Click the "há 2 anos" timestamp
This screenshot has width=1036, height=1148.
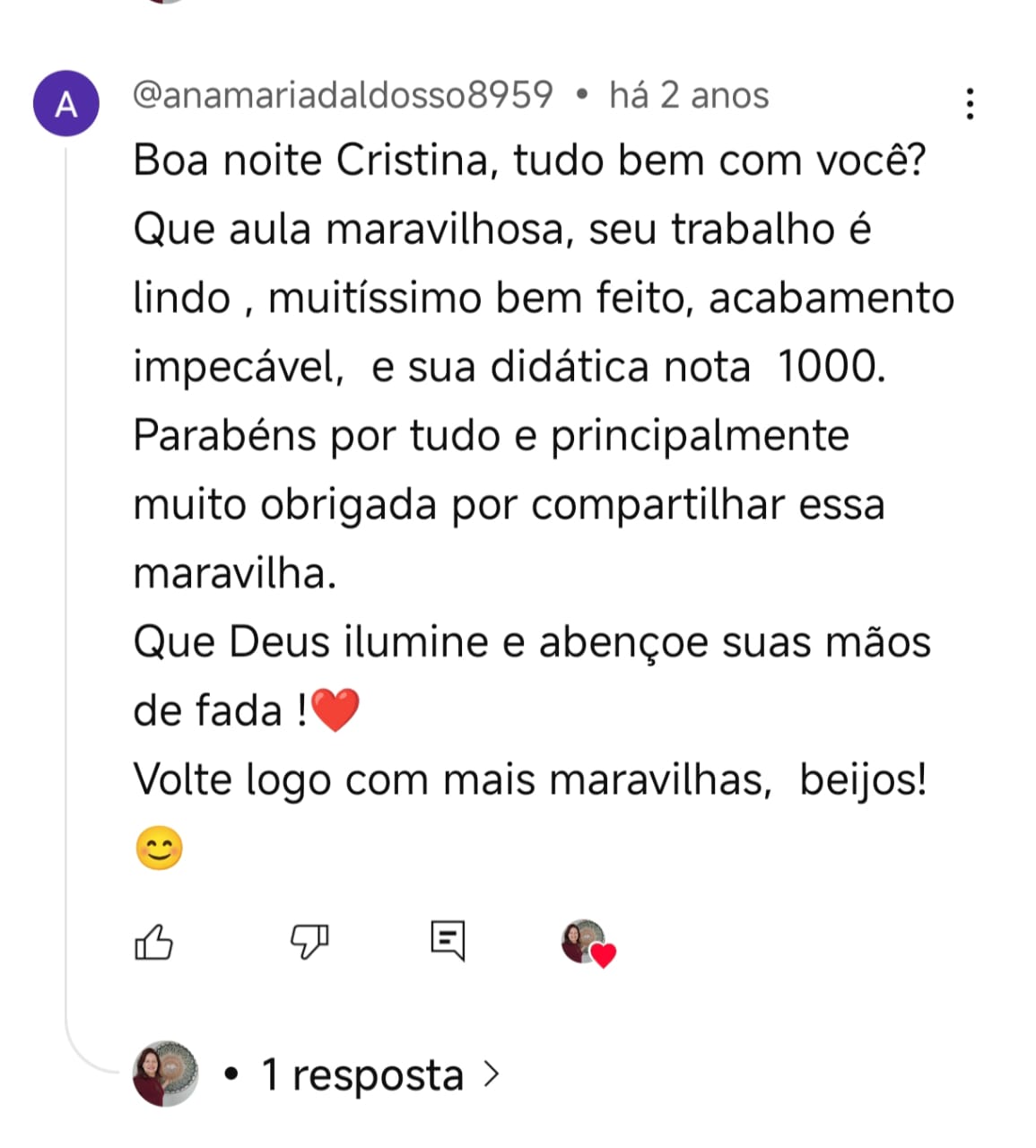point(689,95)
